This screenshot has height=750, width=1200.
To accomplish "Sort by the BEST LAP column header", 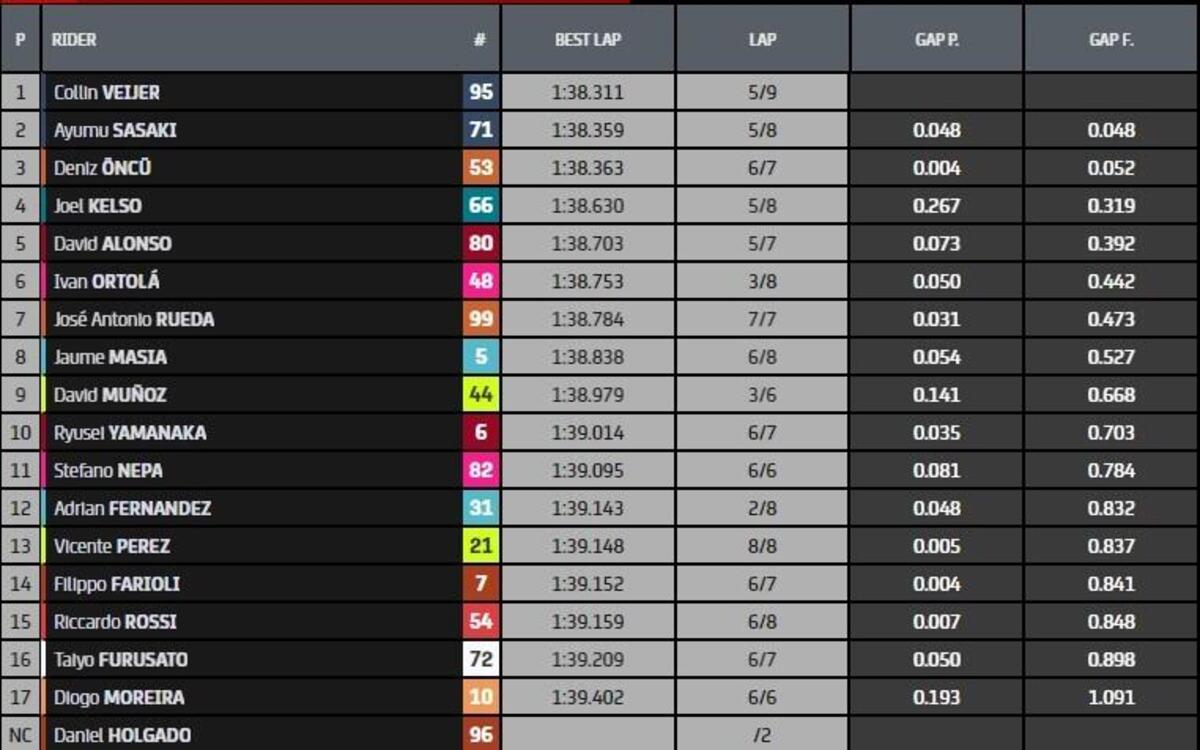I will 588,41.
